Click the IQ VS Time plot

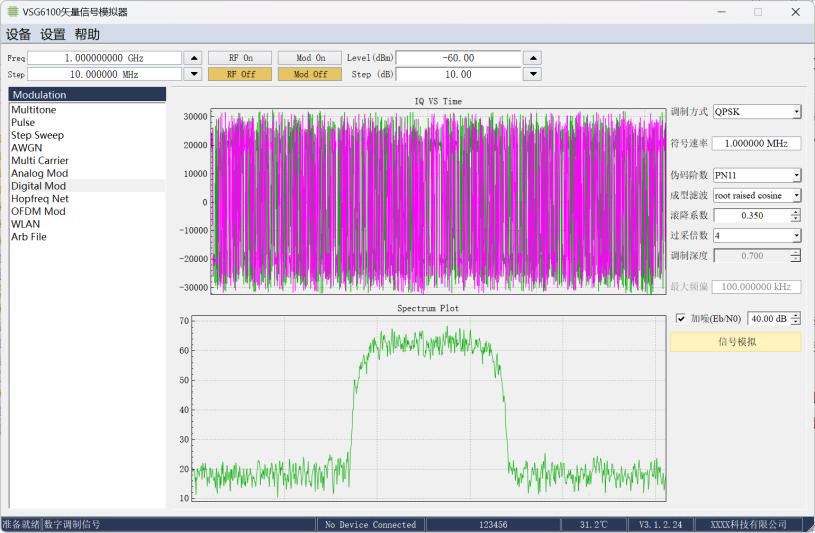[x=438, y=201]
